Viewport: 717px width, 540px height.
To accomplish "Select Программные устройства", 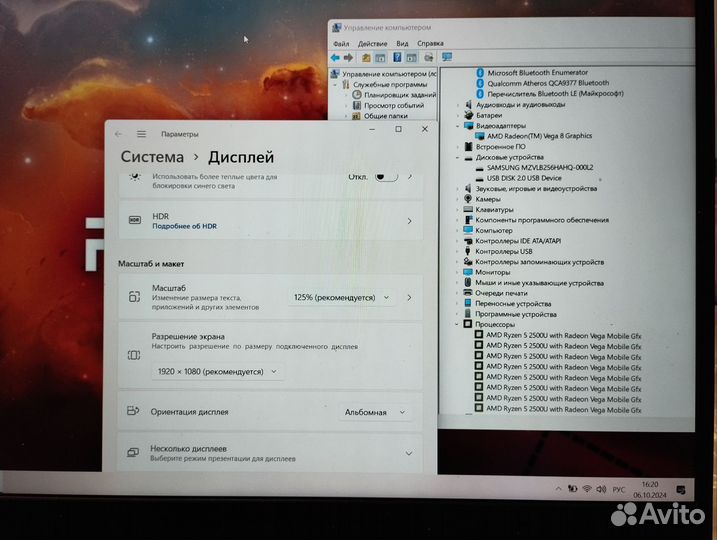I will coord(516,314).
